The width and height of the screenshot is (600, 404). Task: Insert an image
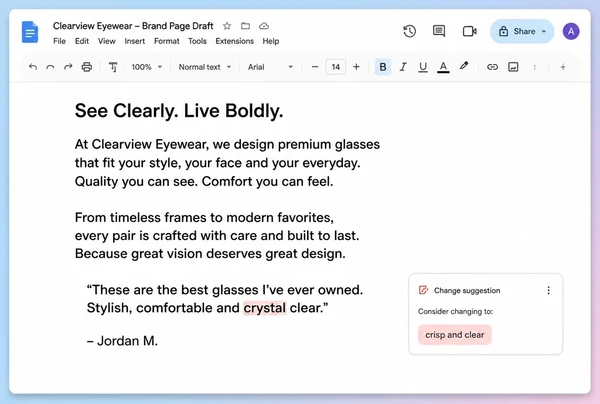pos(513,67)
